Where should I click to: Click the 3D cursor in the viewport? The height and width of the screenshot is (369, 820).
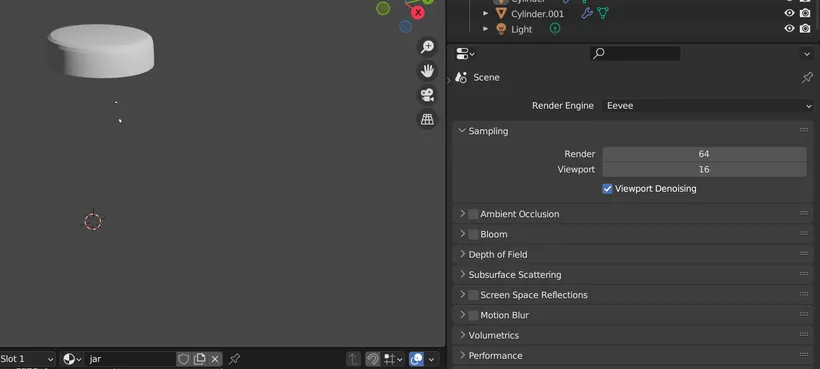pos(93,221)
